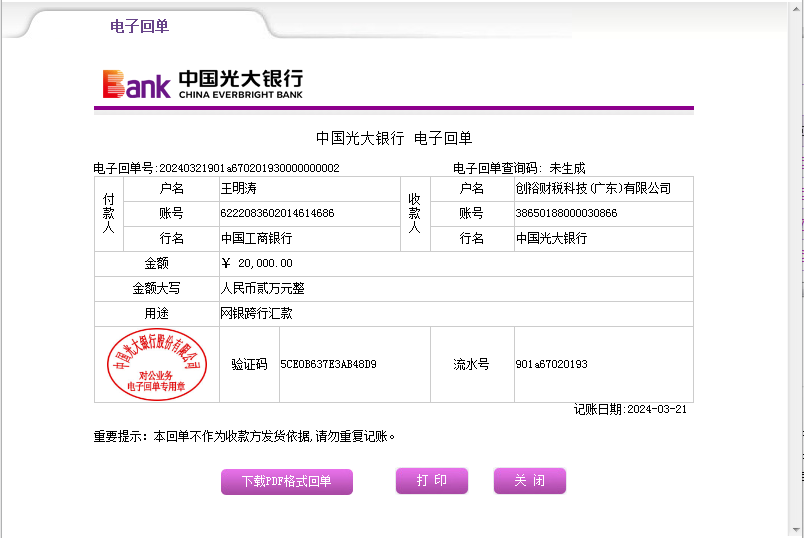
Task: Click the 中国光大银行 电子回单 heading
Action: click(x=394, y=138)
